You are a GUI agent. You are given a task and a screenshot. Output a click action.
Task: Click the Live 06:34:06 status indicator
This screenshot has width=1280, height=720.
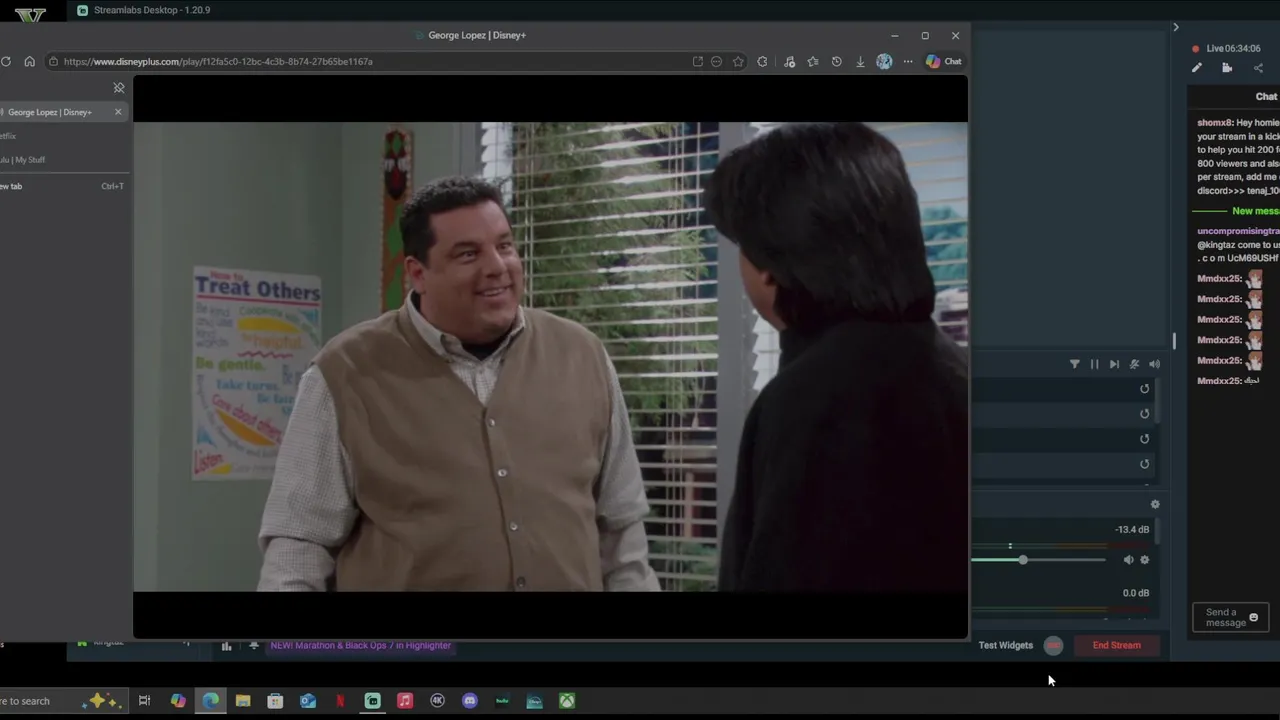coord(1226,48)
